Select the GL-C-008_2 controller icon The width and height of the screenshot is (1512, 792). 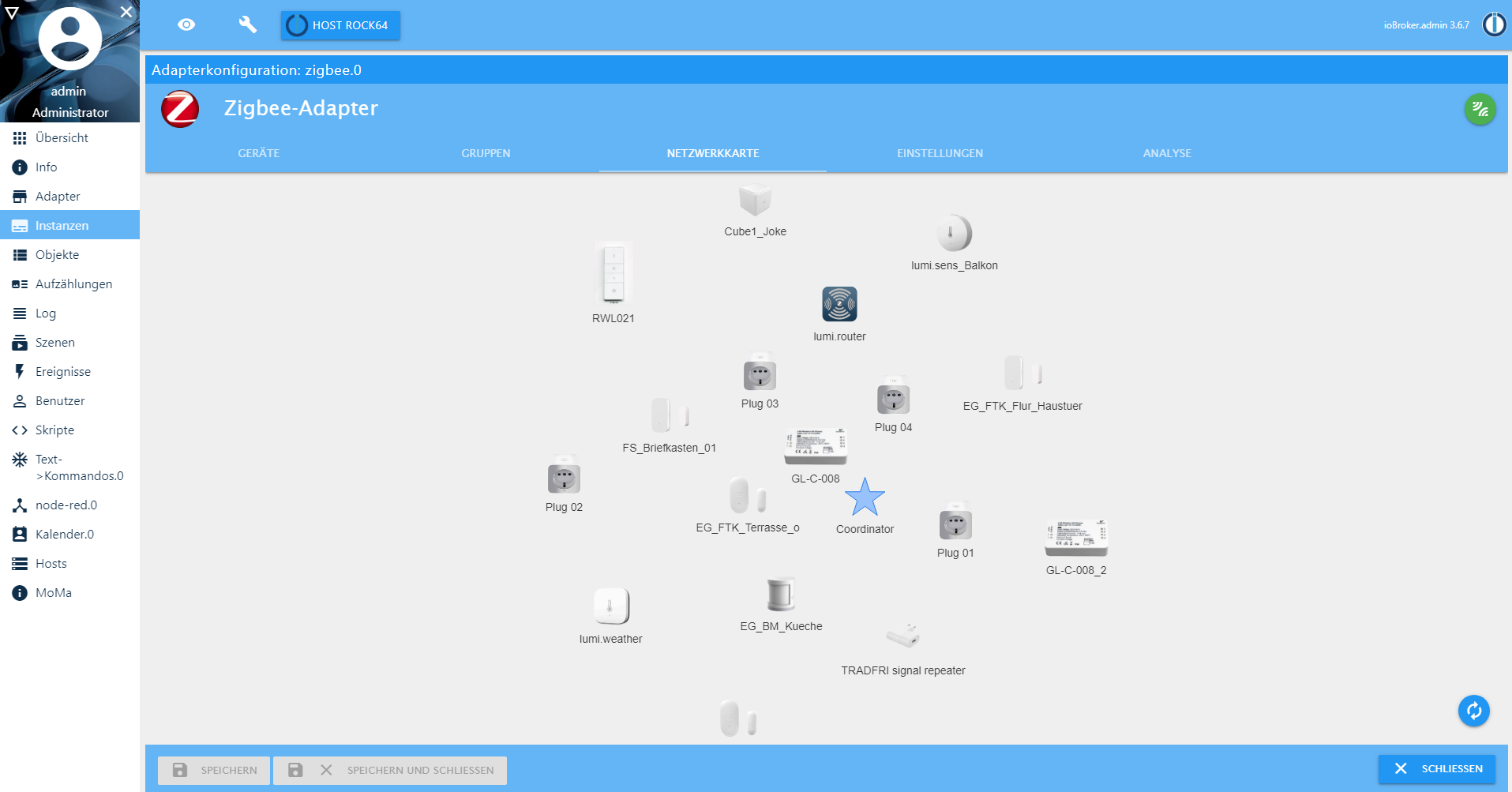coord(1076,538)
